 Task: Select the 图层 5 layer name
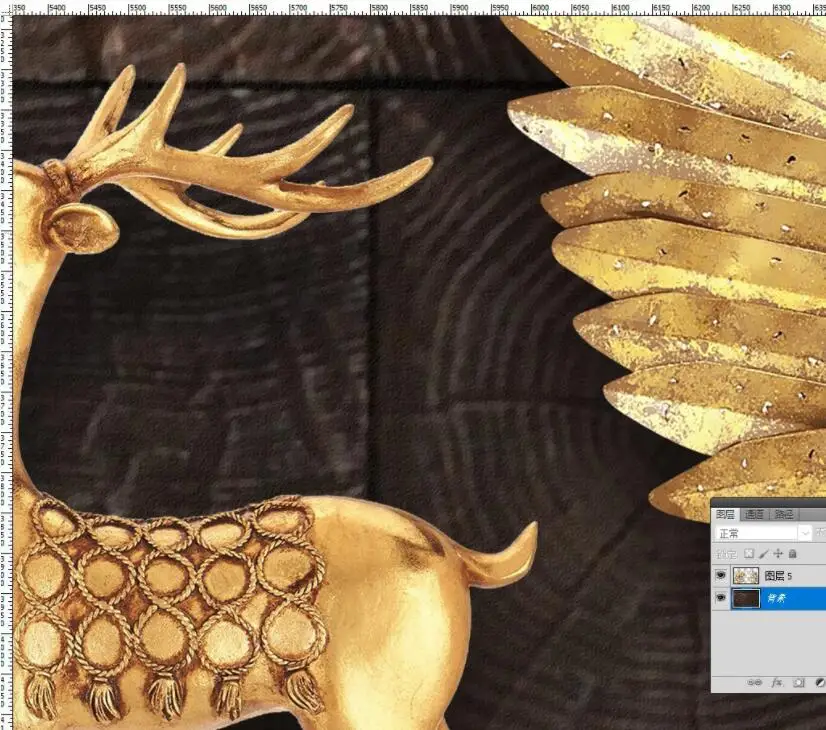pos(778,576)
